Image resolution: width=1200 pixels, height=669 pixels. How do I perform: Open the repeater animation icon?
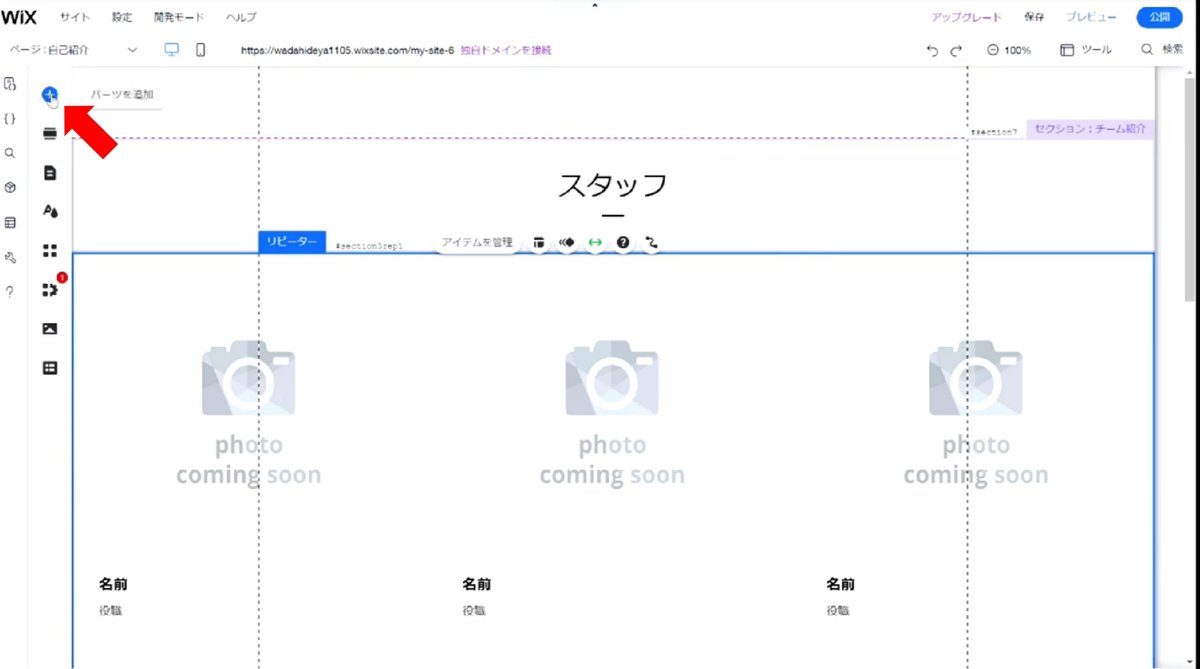[567, 242]
